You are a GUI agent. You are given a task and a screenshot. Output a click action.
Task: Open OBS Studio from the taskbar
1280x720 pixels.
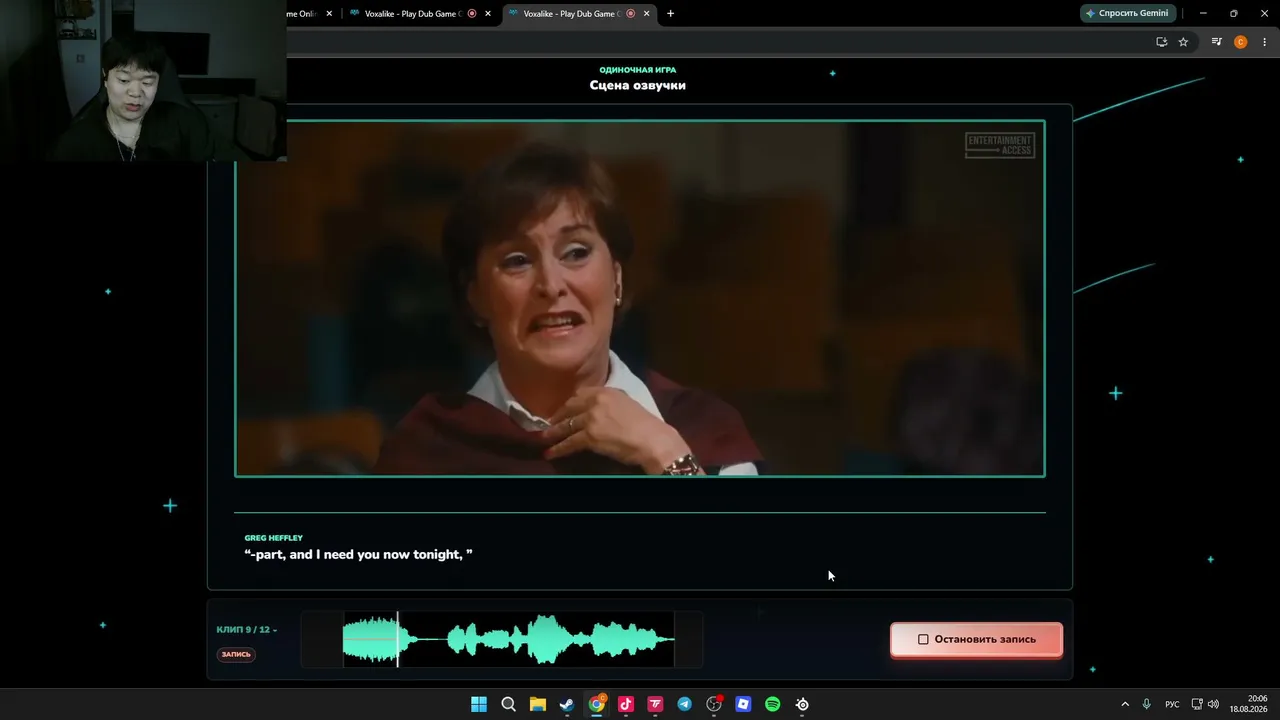[x=714, y=704]
